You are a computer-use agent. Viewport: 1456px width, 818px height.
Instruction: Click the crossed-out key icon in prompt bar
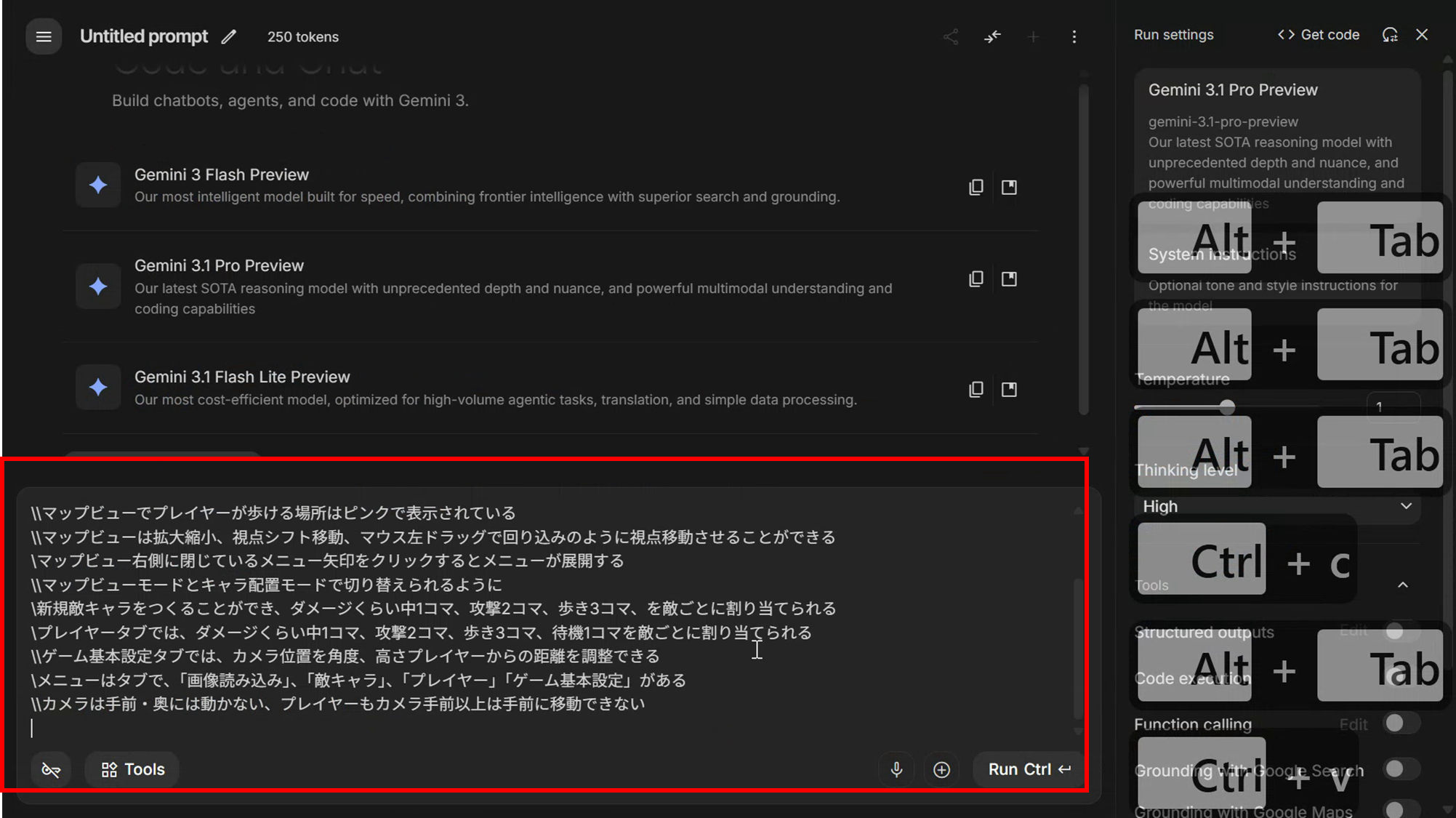coord(51,769)
